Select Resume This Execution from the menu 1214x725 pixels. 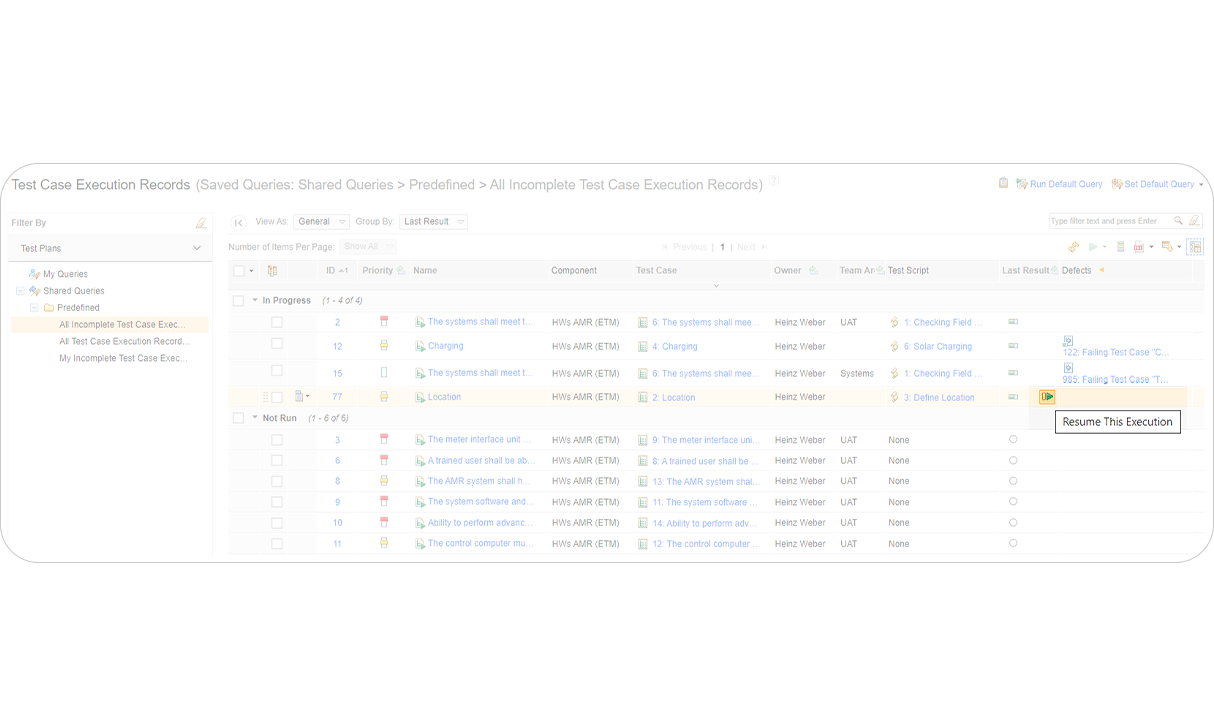[x=1117, y=421]
